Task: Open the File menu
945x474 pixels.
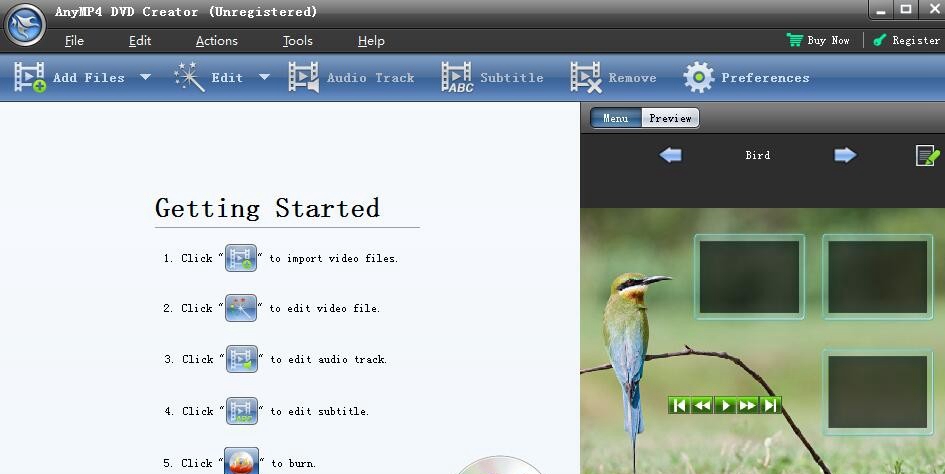Action: coord(74,40)
